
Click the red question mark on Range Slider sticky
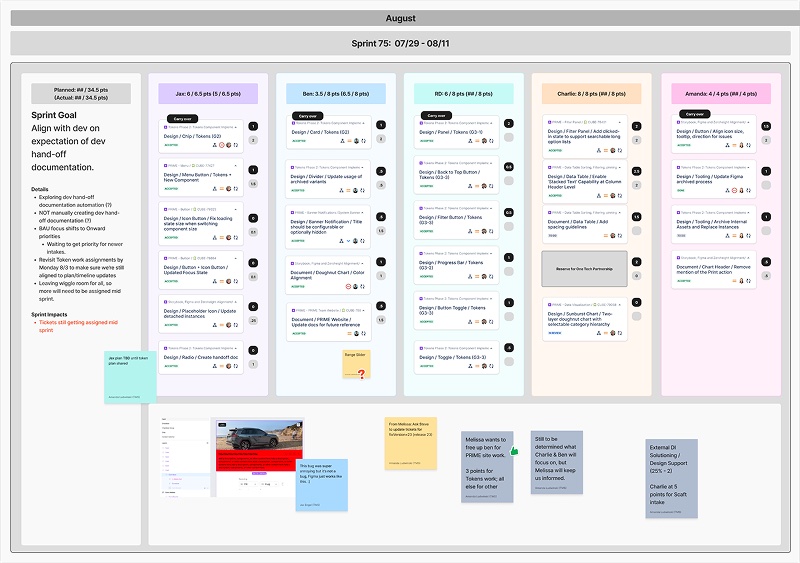pos(362,374)
